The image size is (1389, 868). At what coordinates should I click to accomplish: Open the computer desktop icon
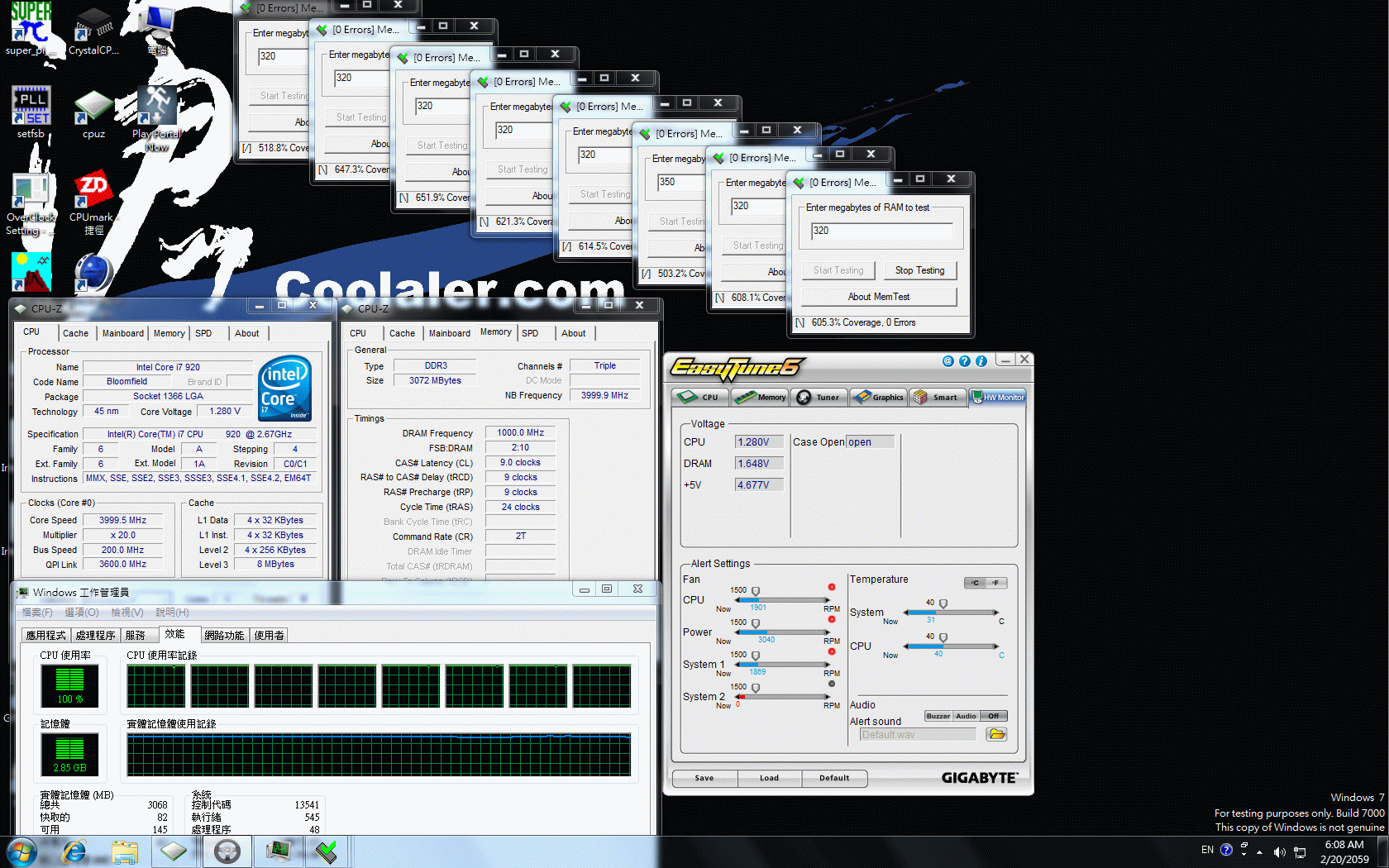click(x=156, y=29)
